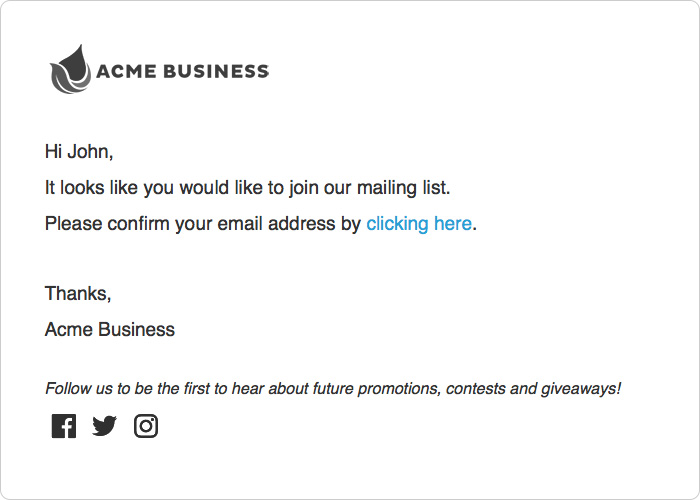Click the "Hi John," greeting

pyautogui.click(x=79, y=152)
